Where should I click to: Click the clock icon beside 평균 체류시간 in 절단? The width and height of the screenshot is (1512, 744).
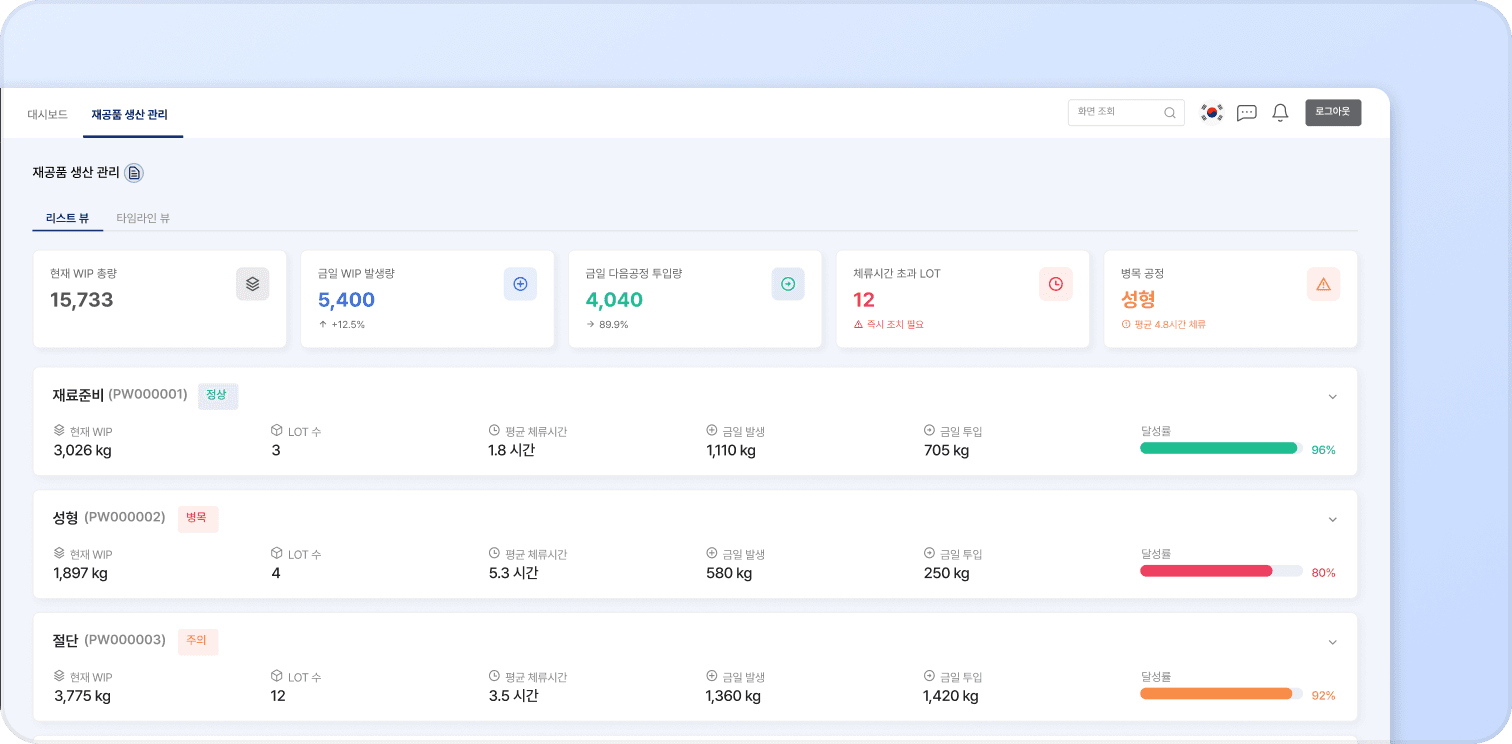pos(494,676)
